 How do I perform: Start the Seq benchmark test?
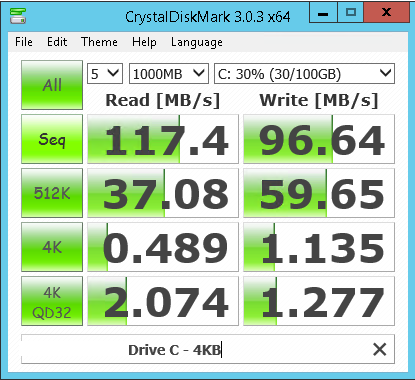(x=52, y=139)
